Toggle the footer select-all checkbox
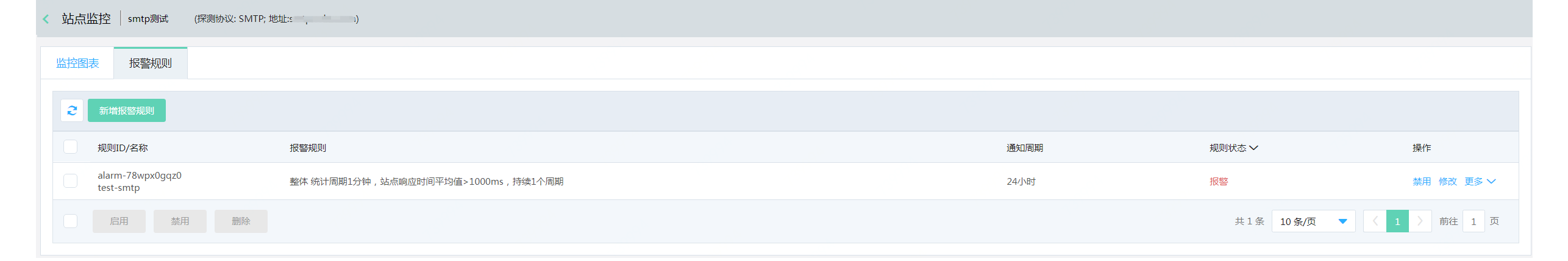1568x261 pixels. point(71,221)
